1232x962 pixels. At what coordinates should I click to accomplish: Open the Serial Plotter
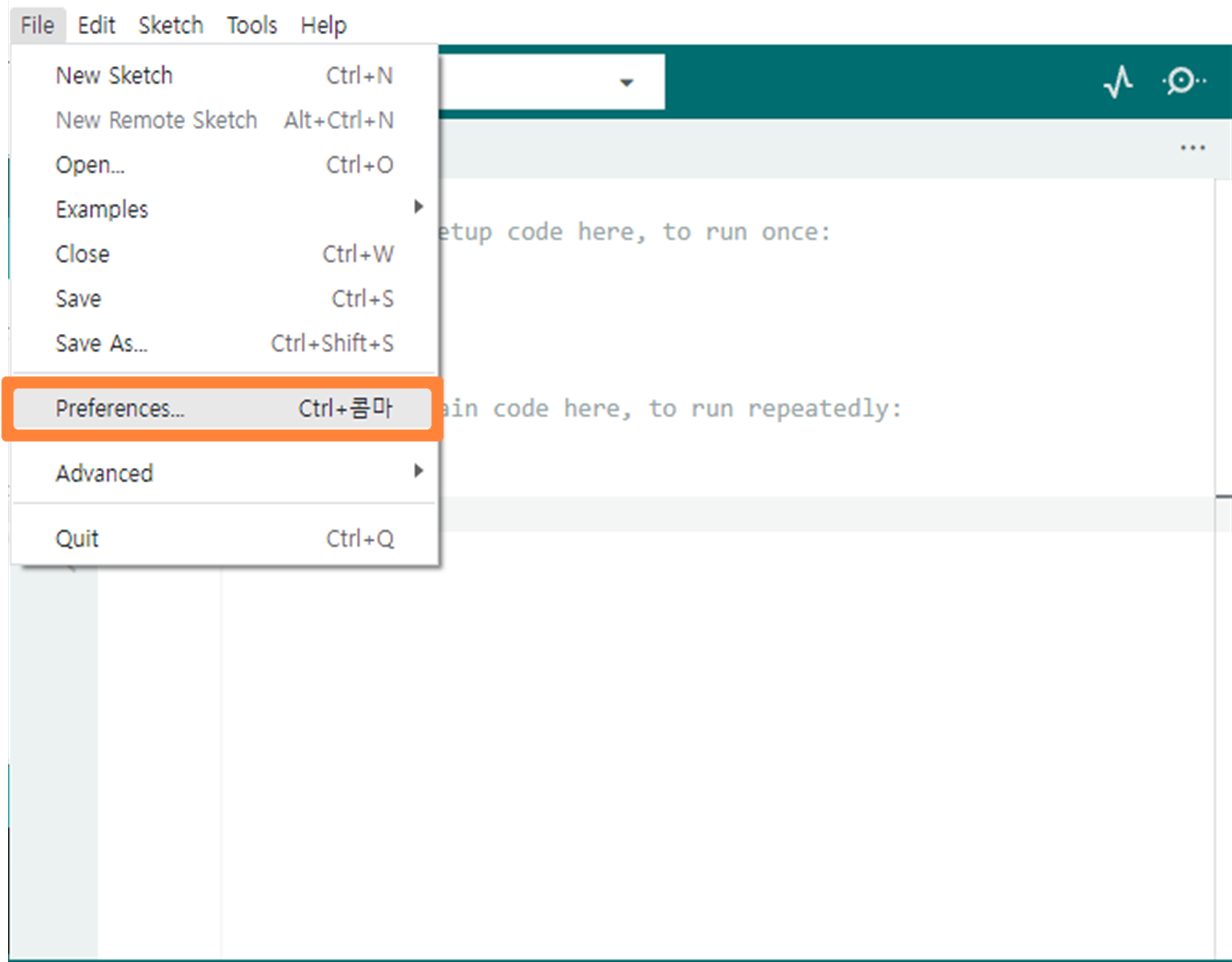tap(1117, 83)
